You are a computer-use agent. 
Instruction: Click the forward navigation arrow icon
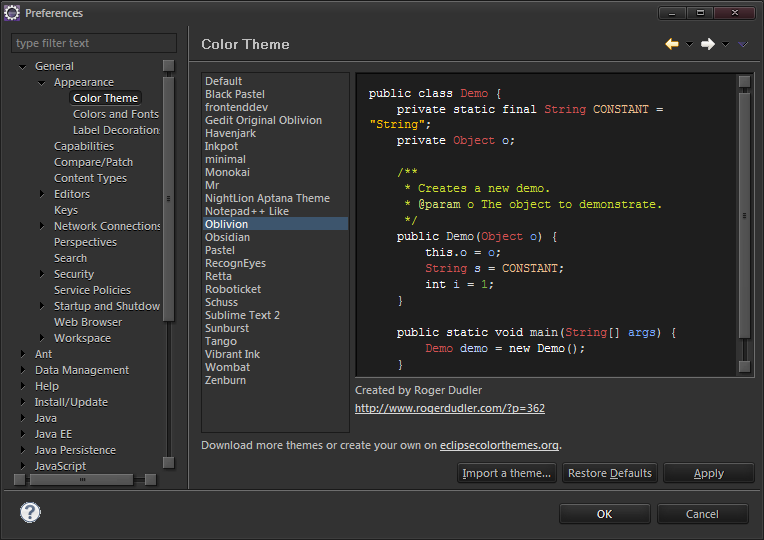pyautogui.click(x=707, y=44)
